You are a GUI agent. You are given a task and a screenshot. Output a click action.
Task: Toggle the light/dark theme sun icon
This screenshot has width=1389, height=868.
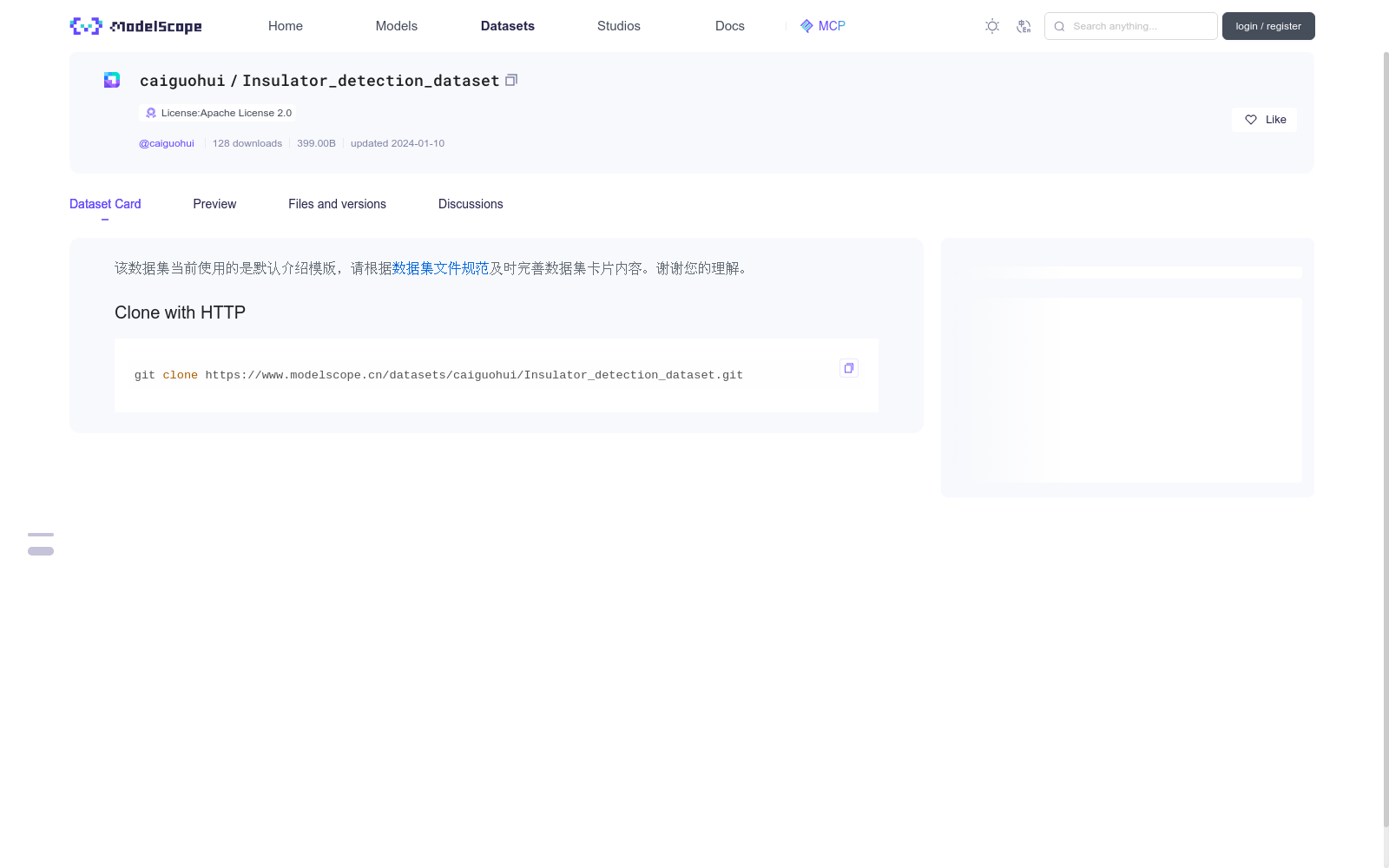(992, 26)
